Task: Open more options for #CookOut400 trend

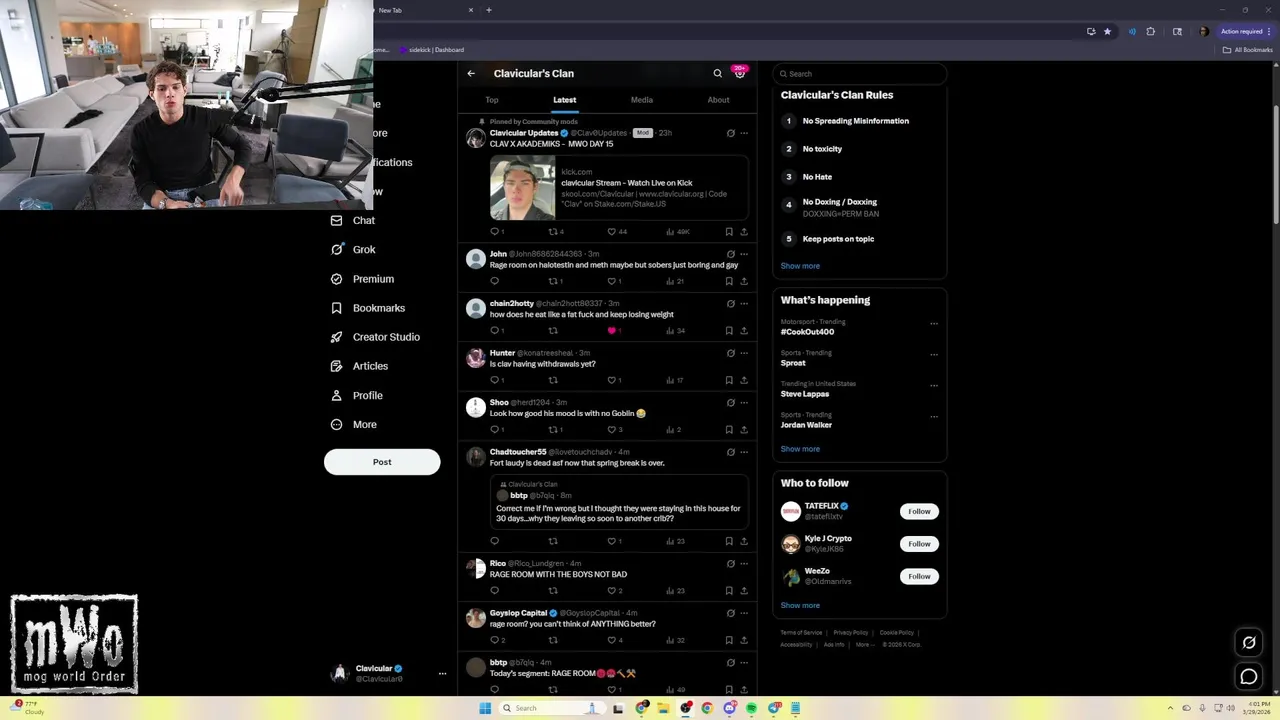Action: pos(934,324)
